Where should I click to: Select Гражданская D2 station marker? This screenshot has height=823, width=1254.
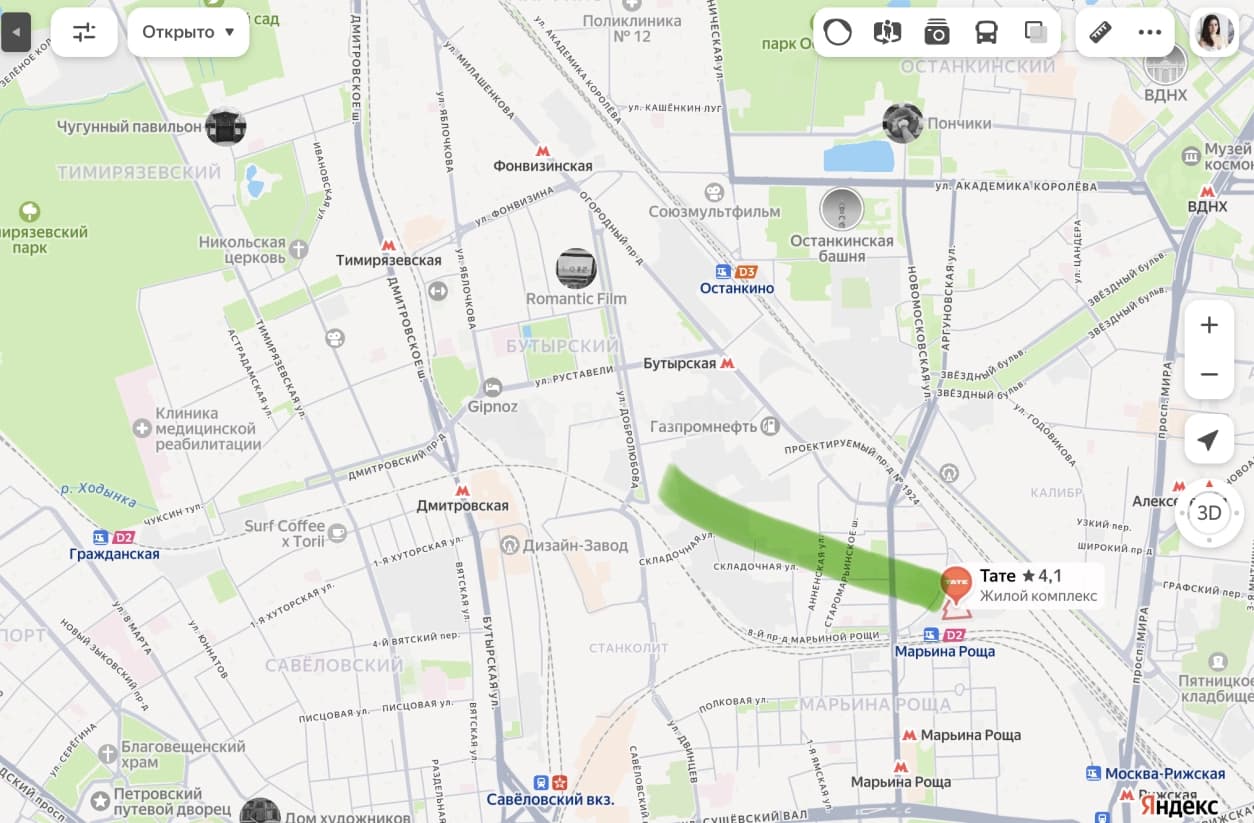[x=113, y=537]
